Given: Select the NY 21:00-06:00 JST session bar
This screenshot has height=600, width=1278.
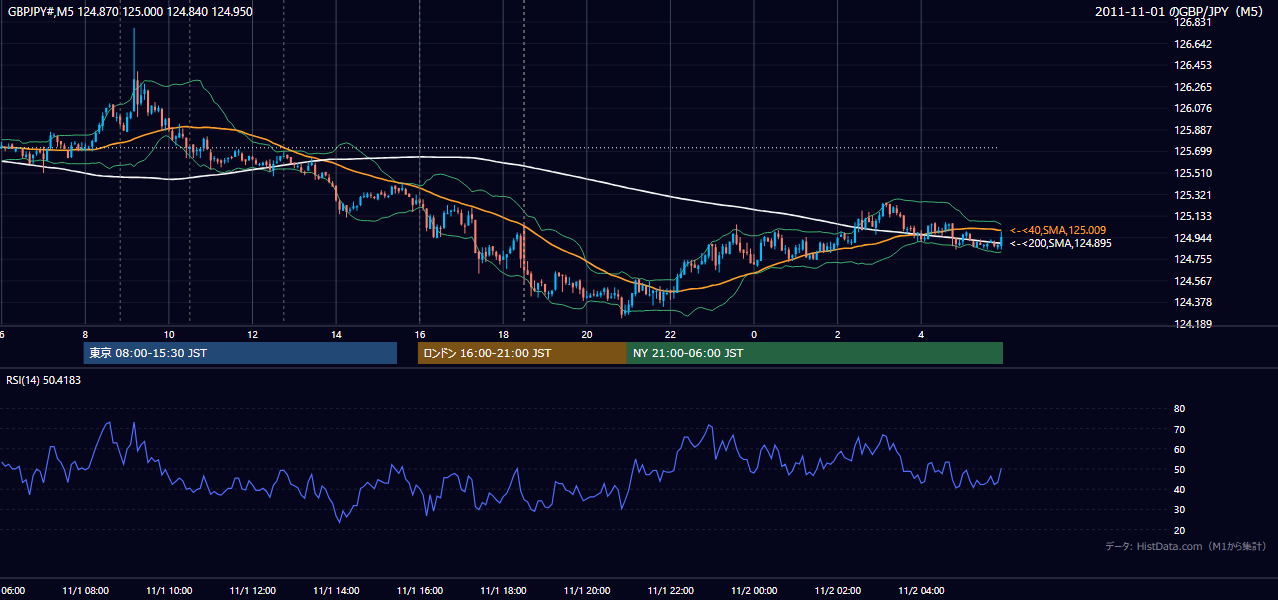Looking at the screenshot, I should (815, 353).
